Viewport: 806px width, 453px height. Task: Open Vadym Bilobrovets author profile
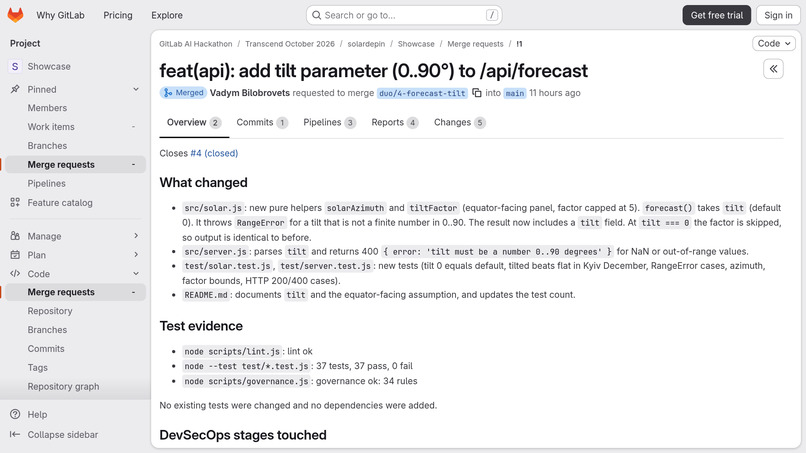[250, 93]
